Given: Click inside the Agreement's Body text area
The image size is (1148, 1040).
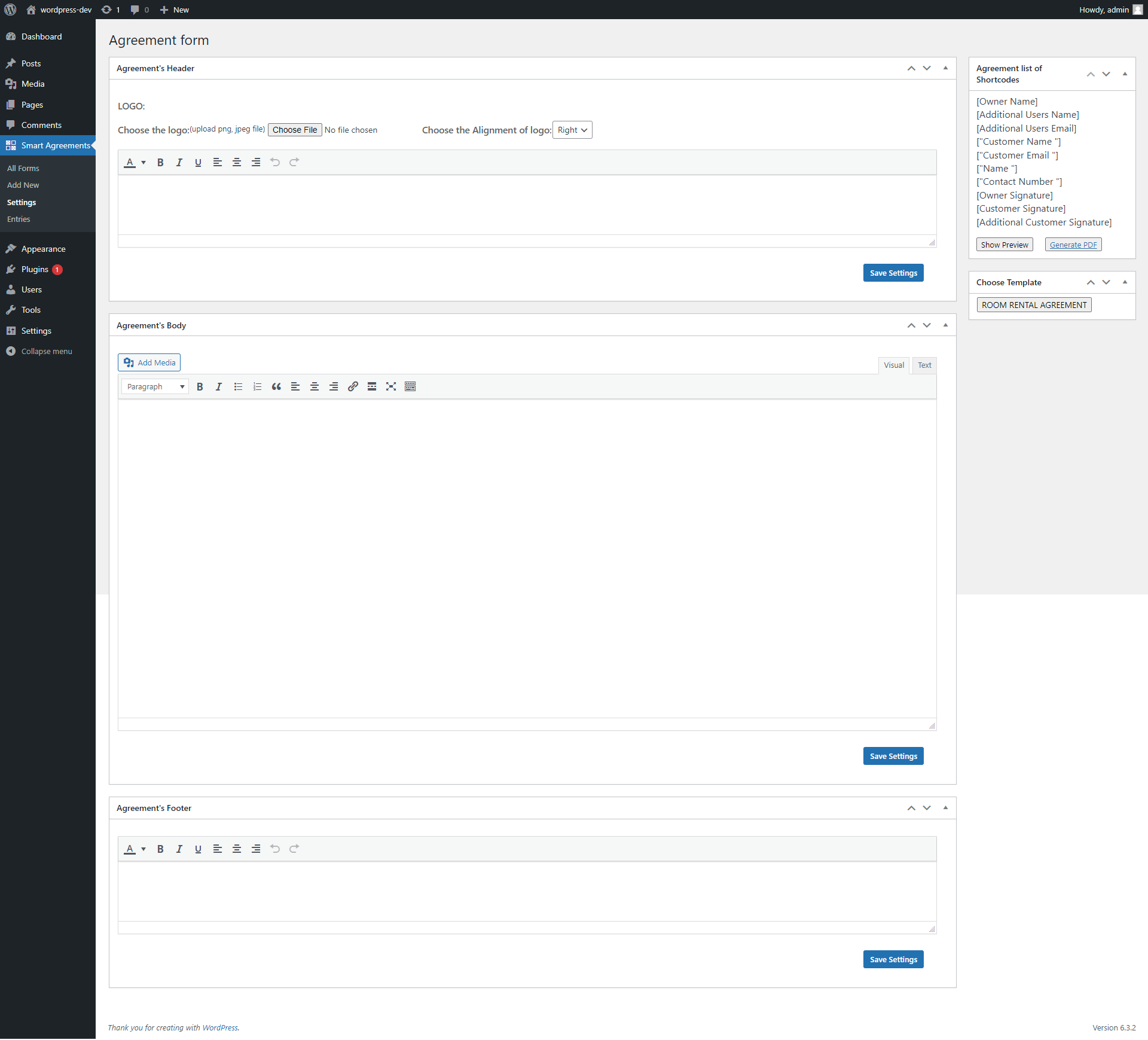Looking at the screenshot, I should coord(527,559).
